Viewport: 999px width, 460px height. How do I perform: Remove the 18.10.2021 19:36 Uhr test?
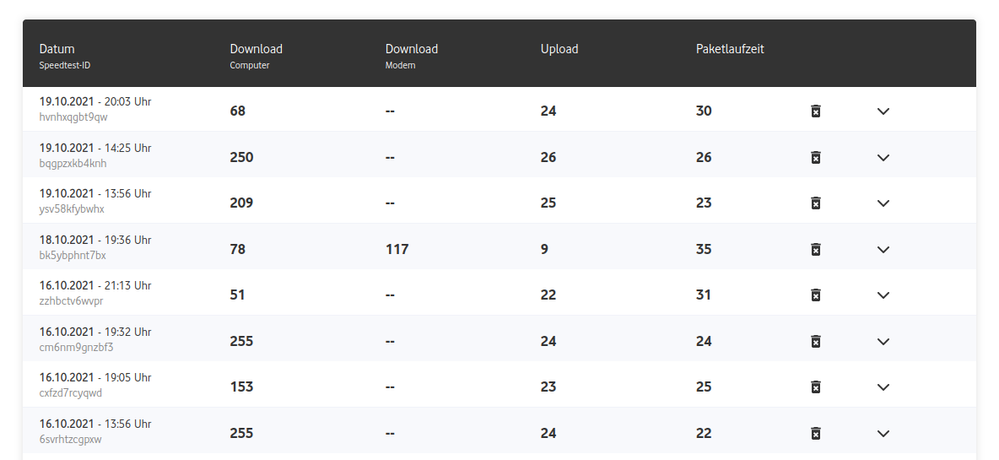[x=816, y=249]
